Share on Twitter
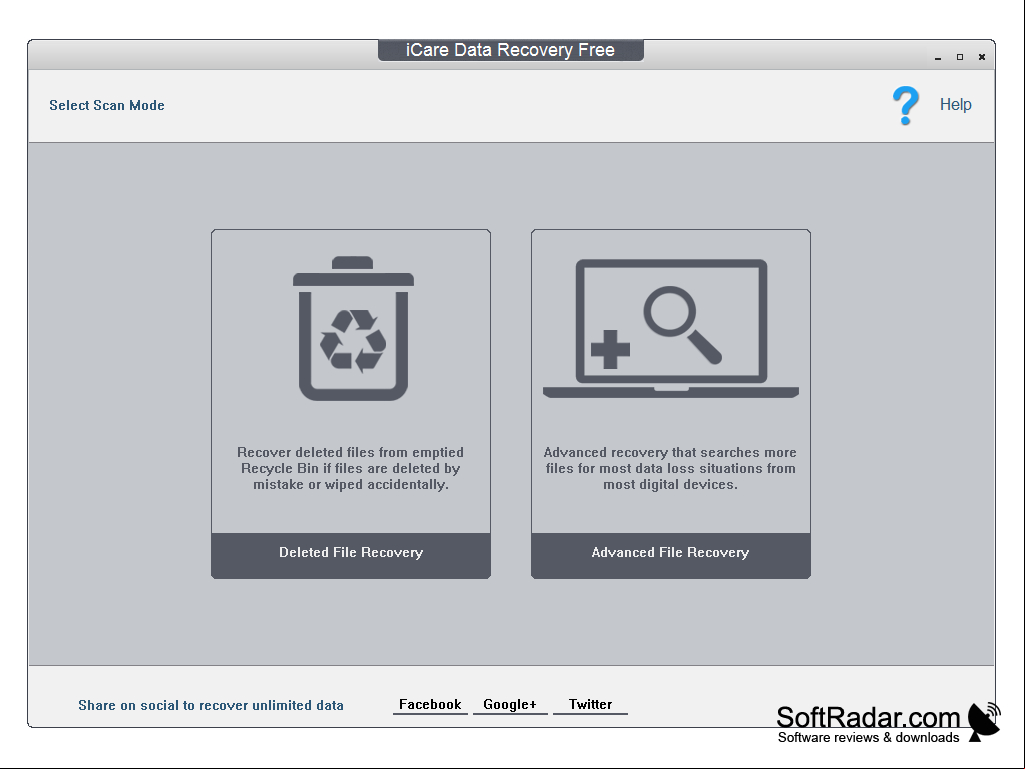This screenshot has width=1025, height=769. pos(590,704)
